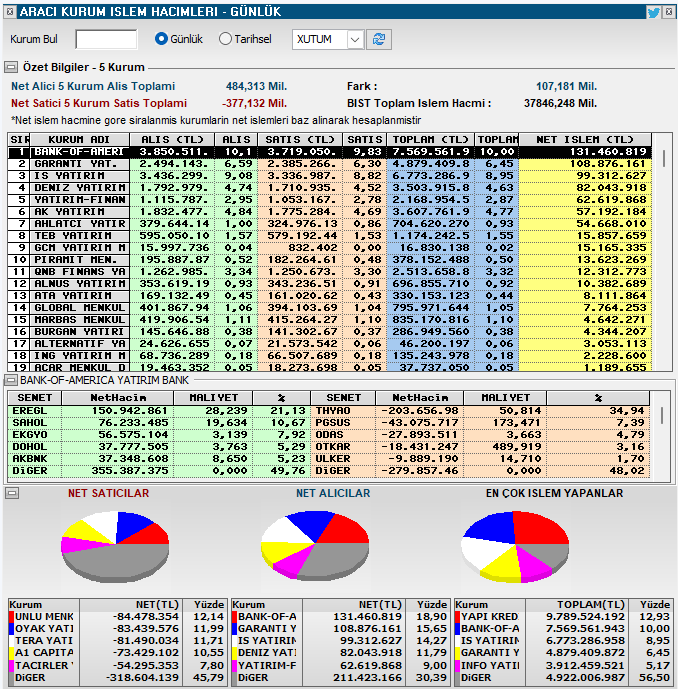The image size is (678, 689).
Task: Click the TACIRLER net seller row
Action: click(117, 666)
